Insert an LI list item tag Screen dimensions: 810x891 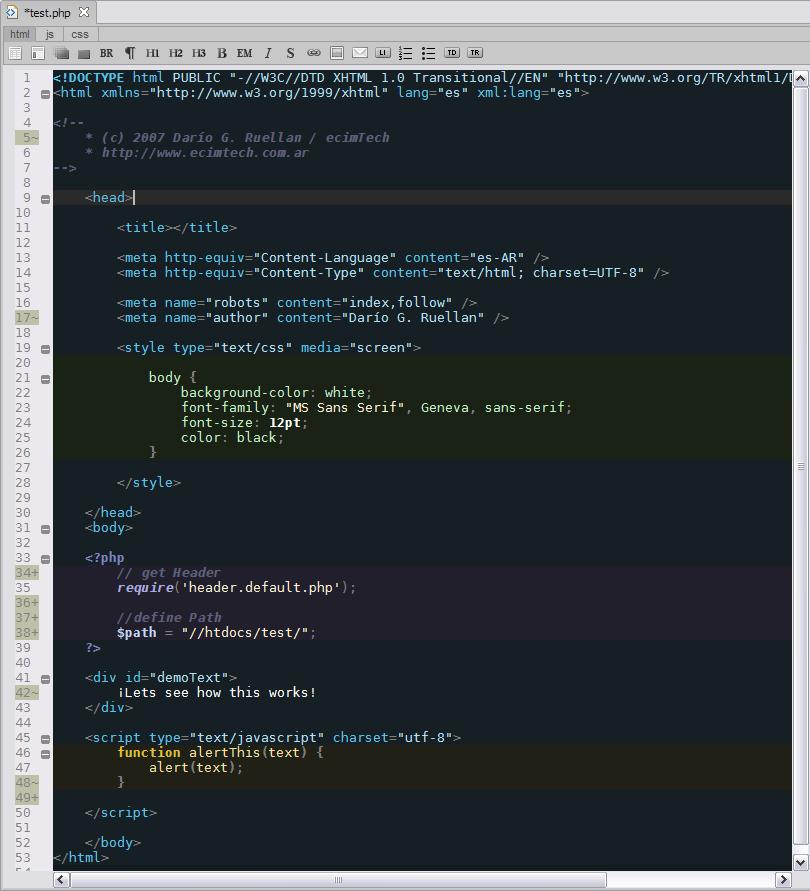[383, 53]
